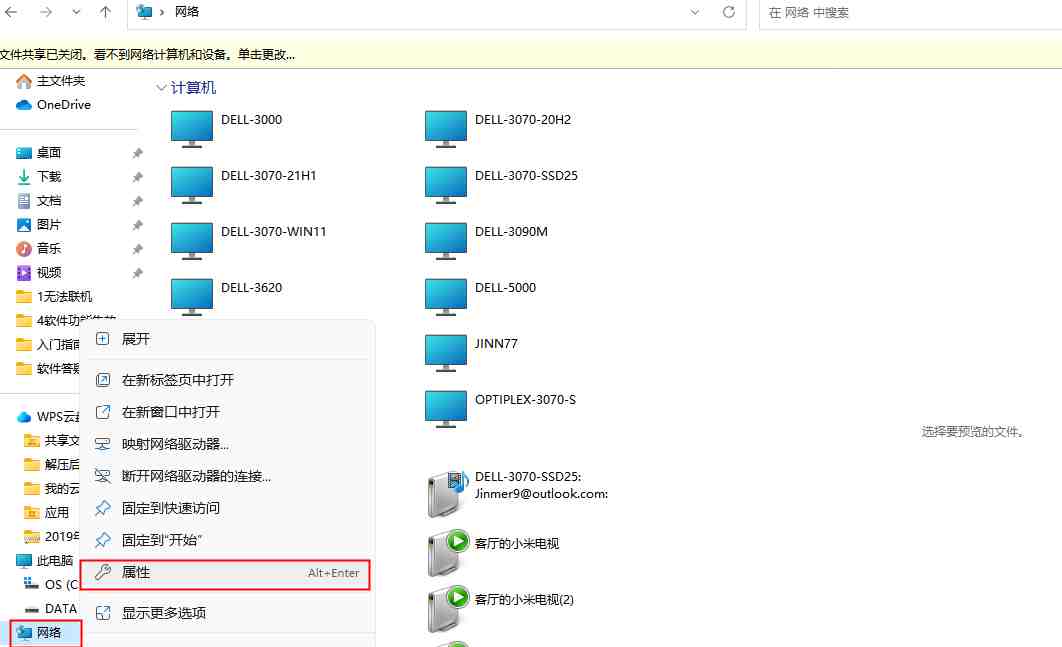
Task: Choose 断开网络驱动器的连接... in the context menu
Action: [x=227, y=476]
